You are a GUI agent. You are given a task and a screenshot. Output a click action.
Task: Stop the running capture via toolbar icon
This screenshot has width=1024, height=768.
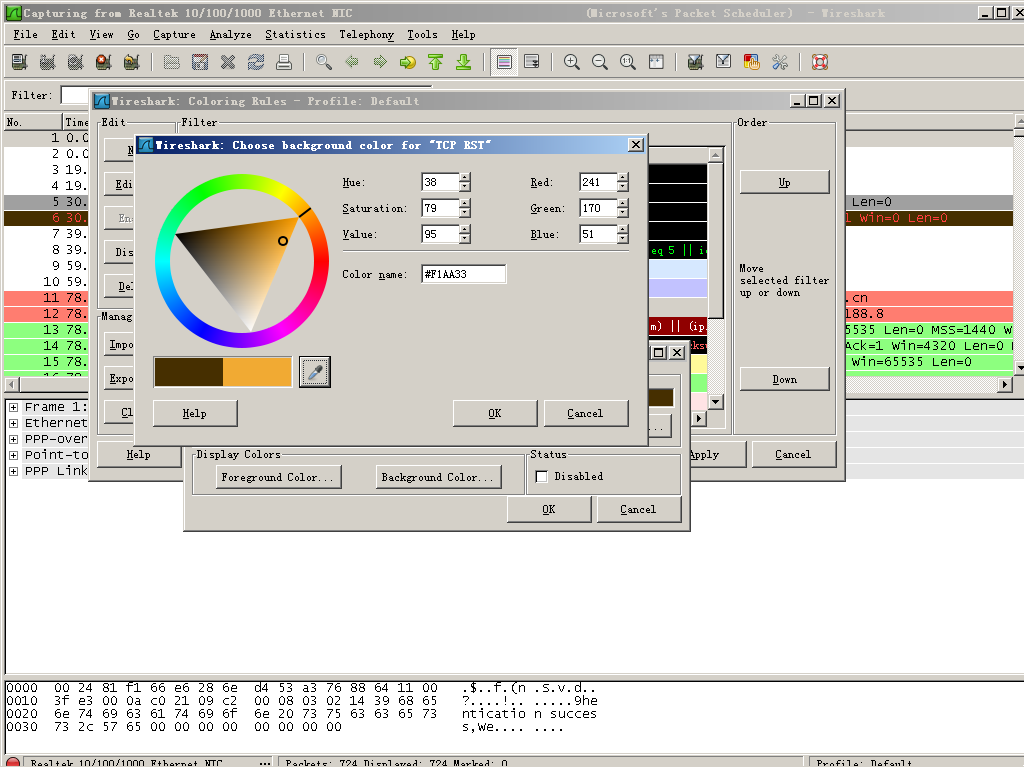[x=103, y=62]
